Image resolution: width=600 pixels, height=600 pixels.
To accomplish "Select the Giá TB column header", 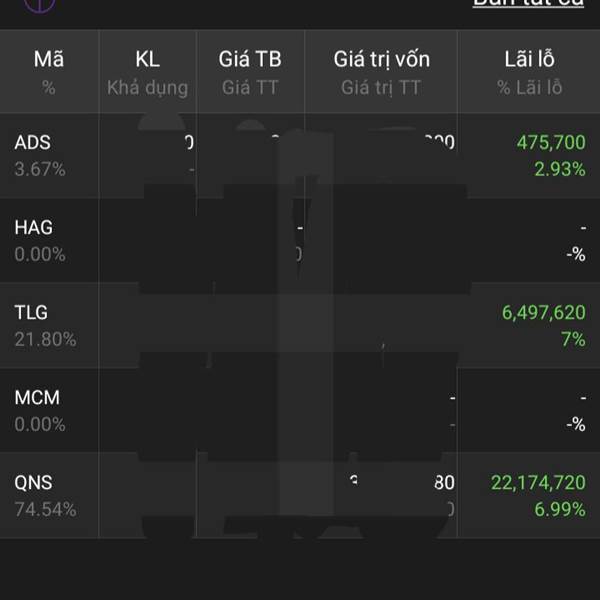I will (x=250, y=72).
